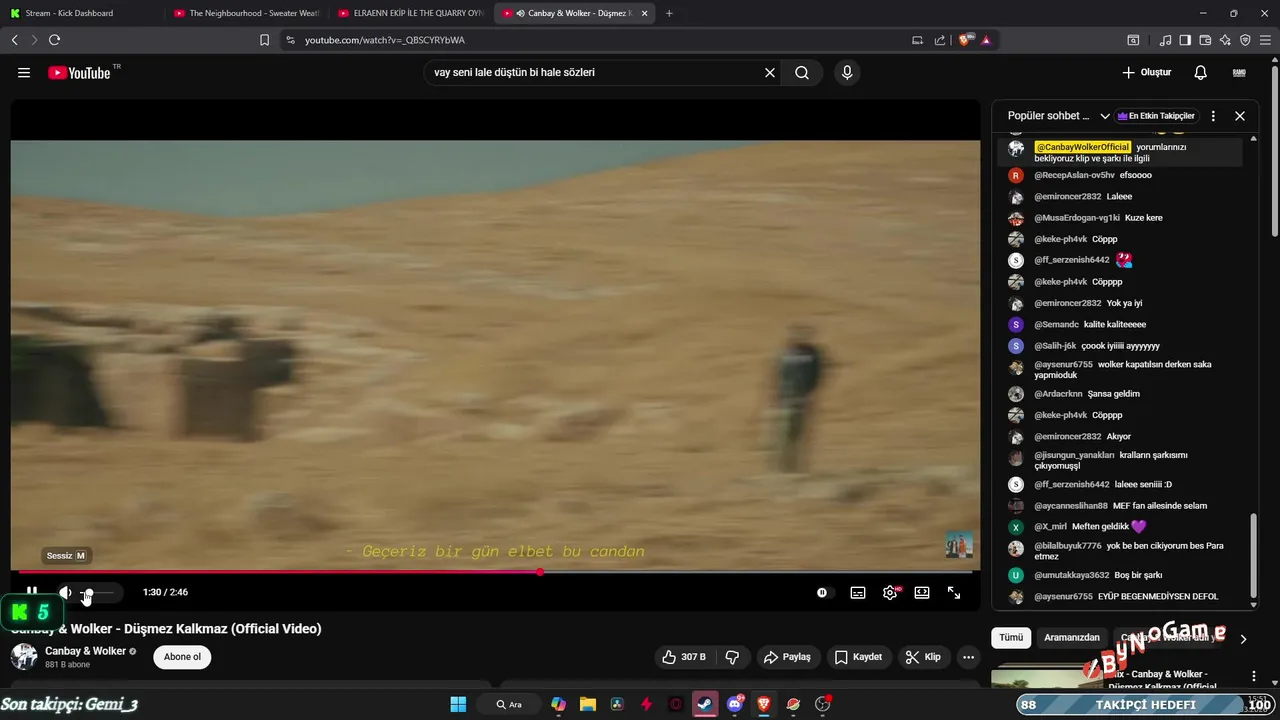The image size is (1280, 720).
Task: Open Brave VPN shield icon
Action: (1245, 40)
